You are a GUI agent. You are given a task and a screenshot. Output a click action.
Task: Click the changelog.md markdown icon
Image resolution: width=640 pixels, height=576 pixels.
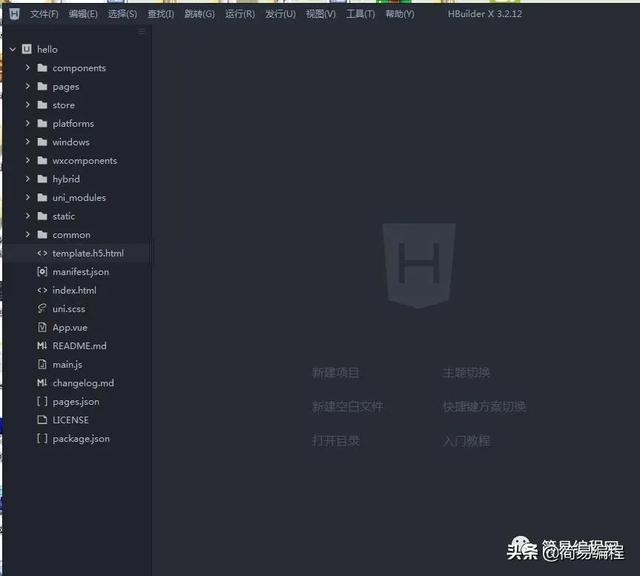pyautogui.click(x=42, y=383)
